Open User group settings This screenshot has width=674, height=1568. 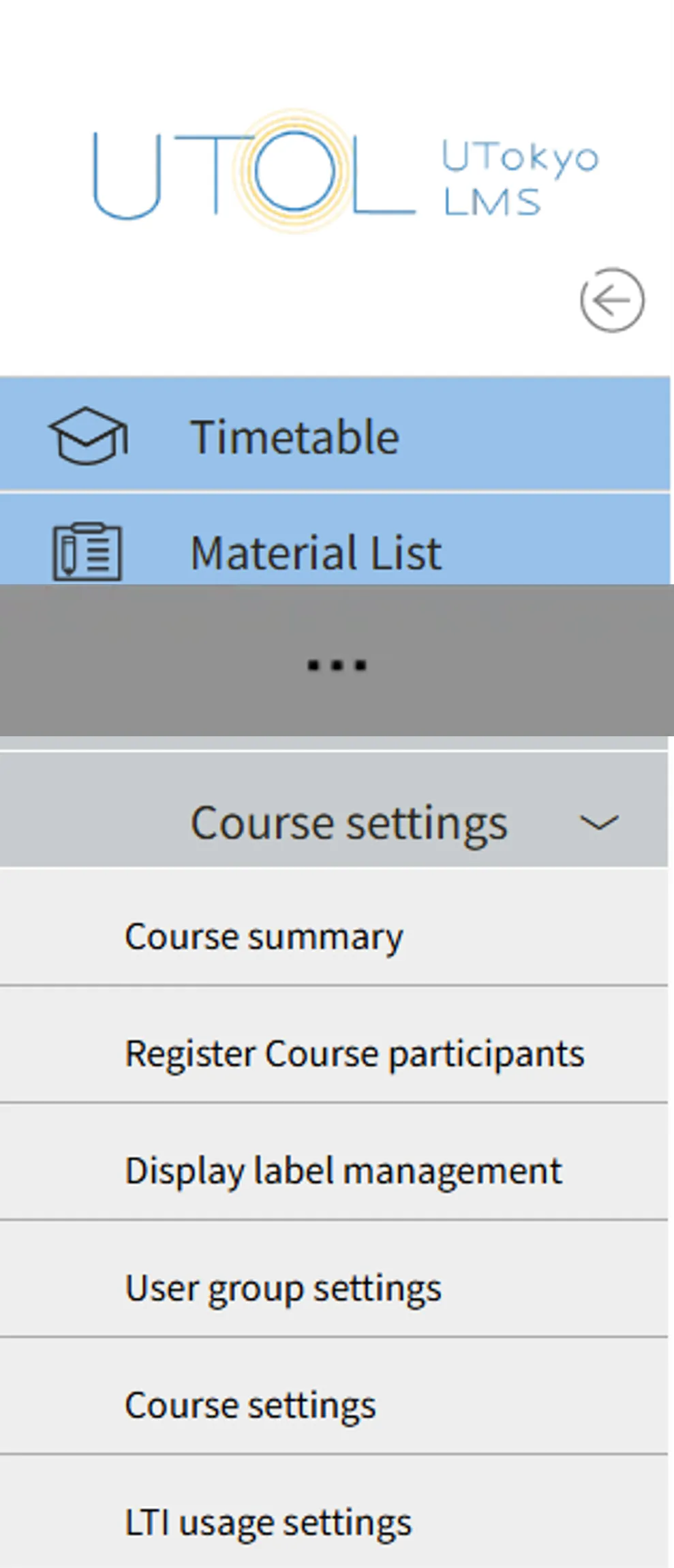point(284,1288)
